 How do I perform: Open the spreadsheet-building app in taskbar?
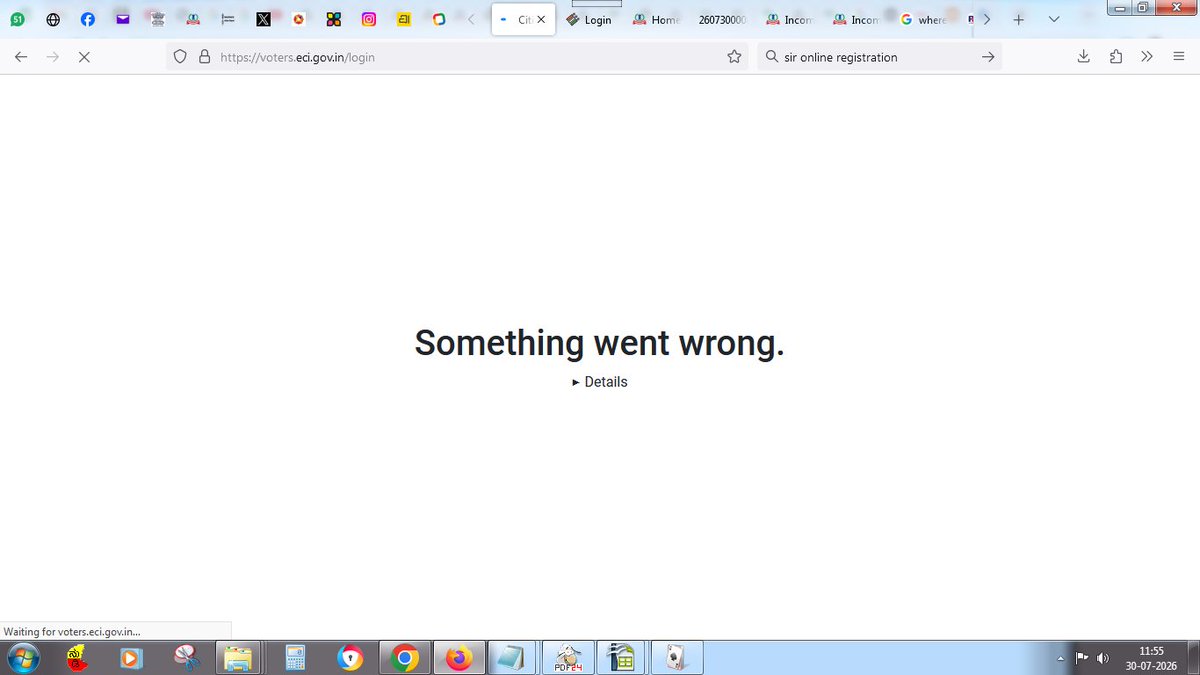tap(622, 657)
